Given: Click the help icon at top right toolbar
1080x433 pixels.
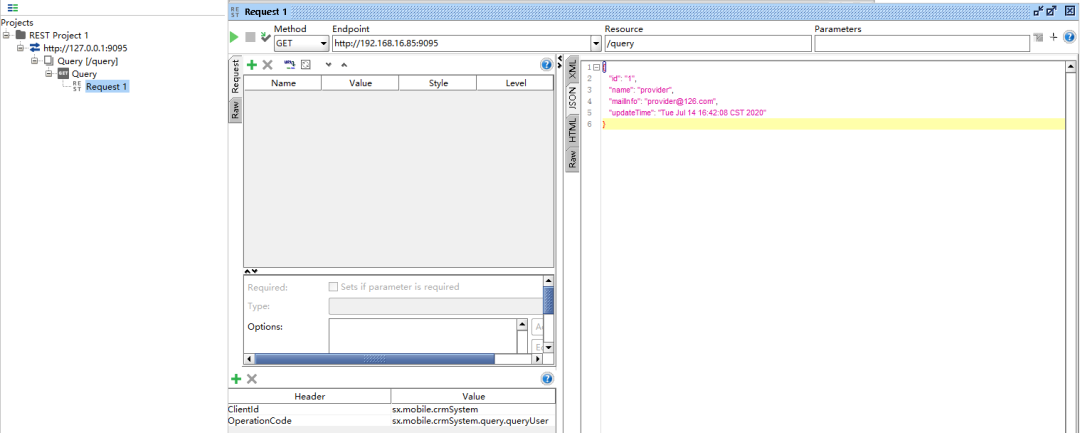Looking at the screenshot, I should 1070,37.
